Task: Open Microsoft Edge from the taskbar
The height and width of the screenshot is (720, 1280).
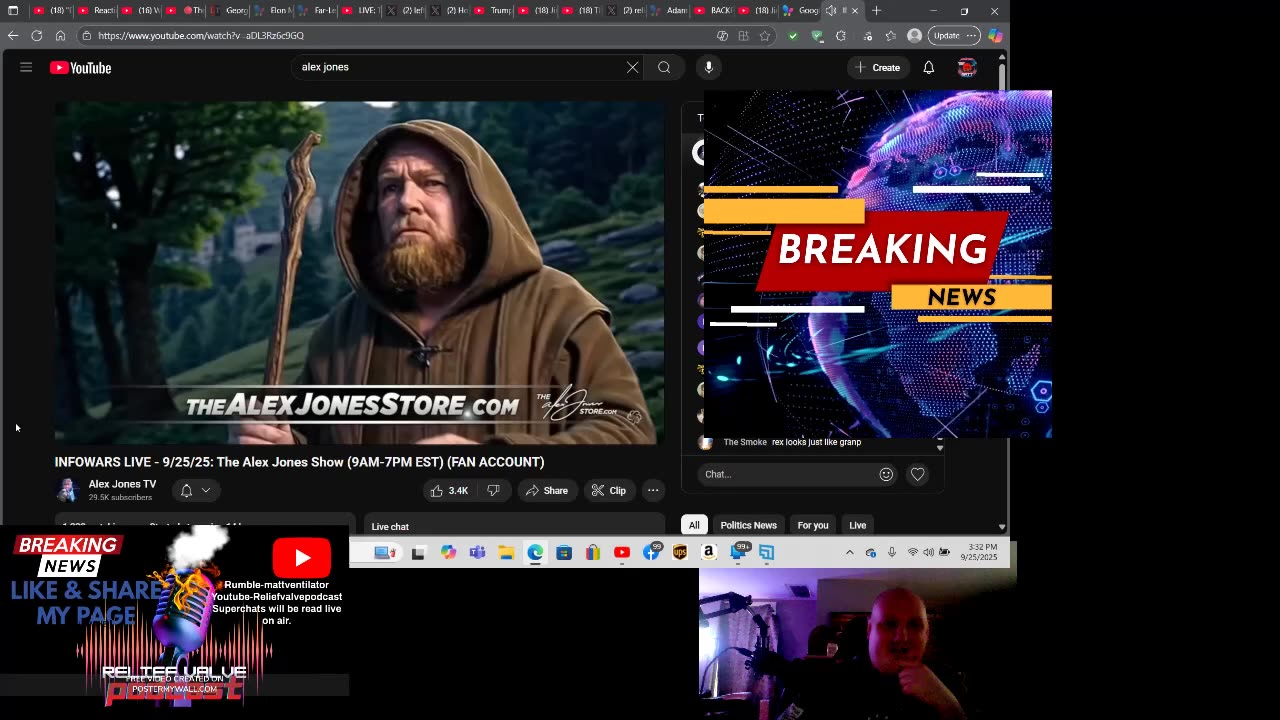Action: pos(535,552)
